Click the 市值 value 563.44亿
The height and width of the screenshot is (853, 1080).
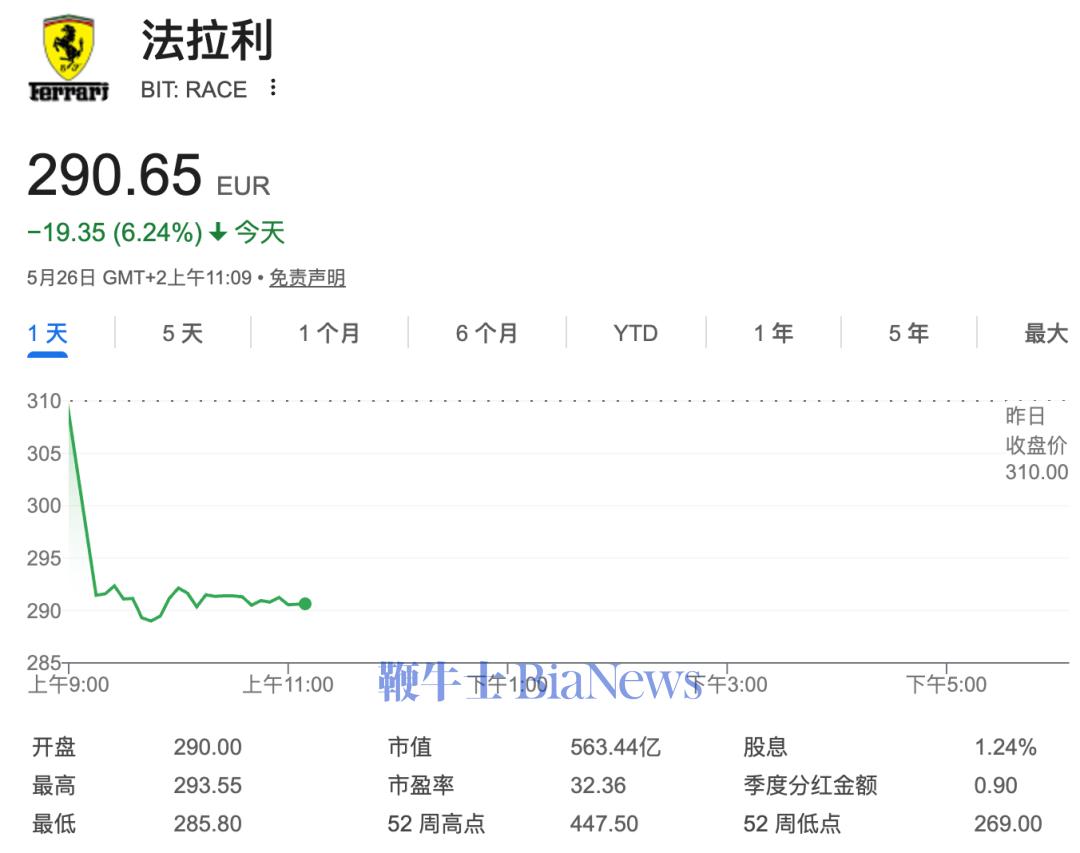pyautogui.click(x=615, y=747)
